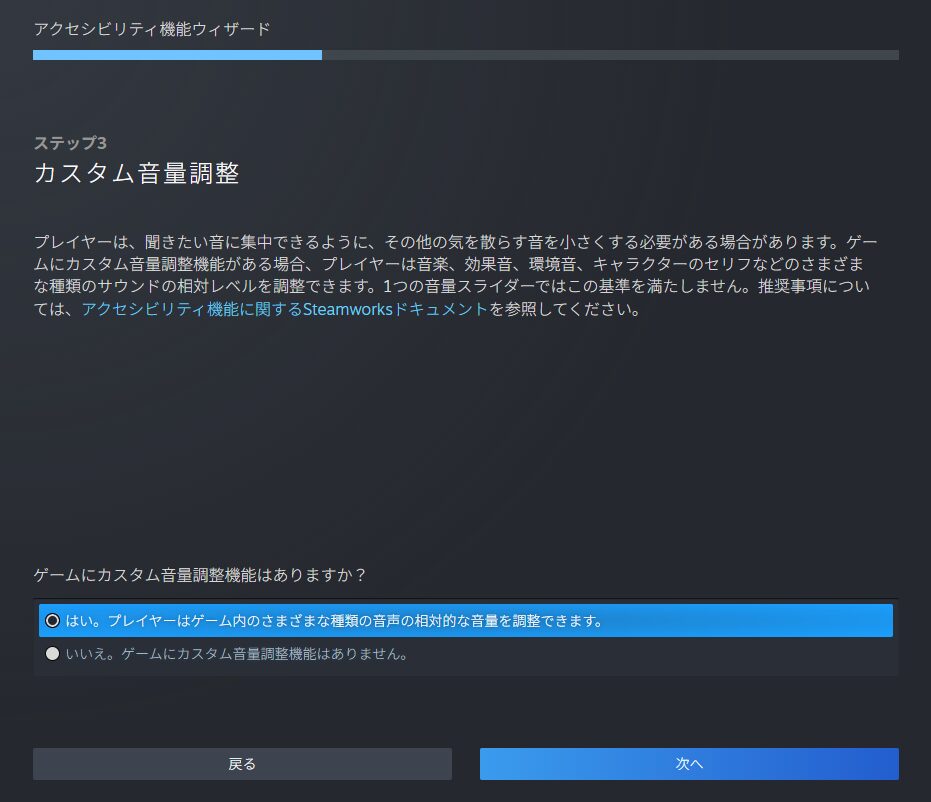
Task: Click empty space right of the いいえ option
Action: click(650, 655)
